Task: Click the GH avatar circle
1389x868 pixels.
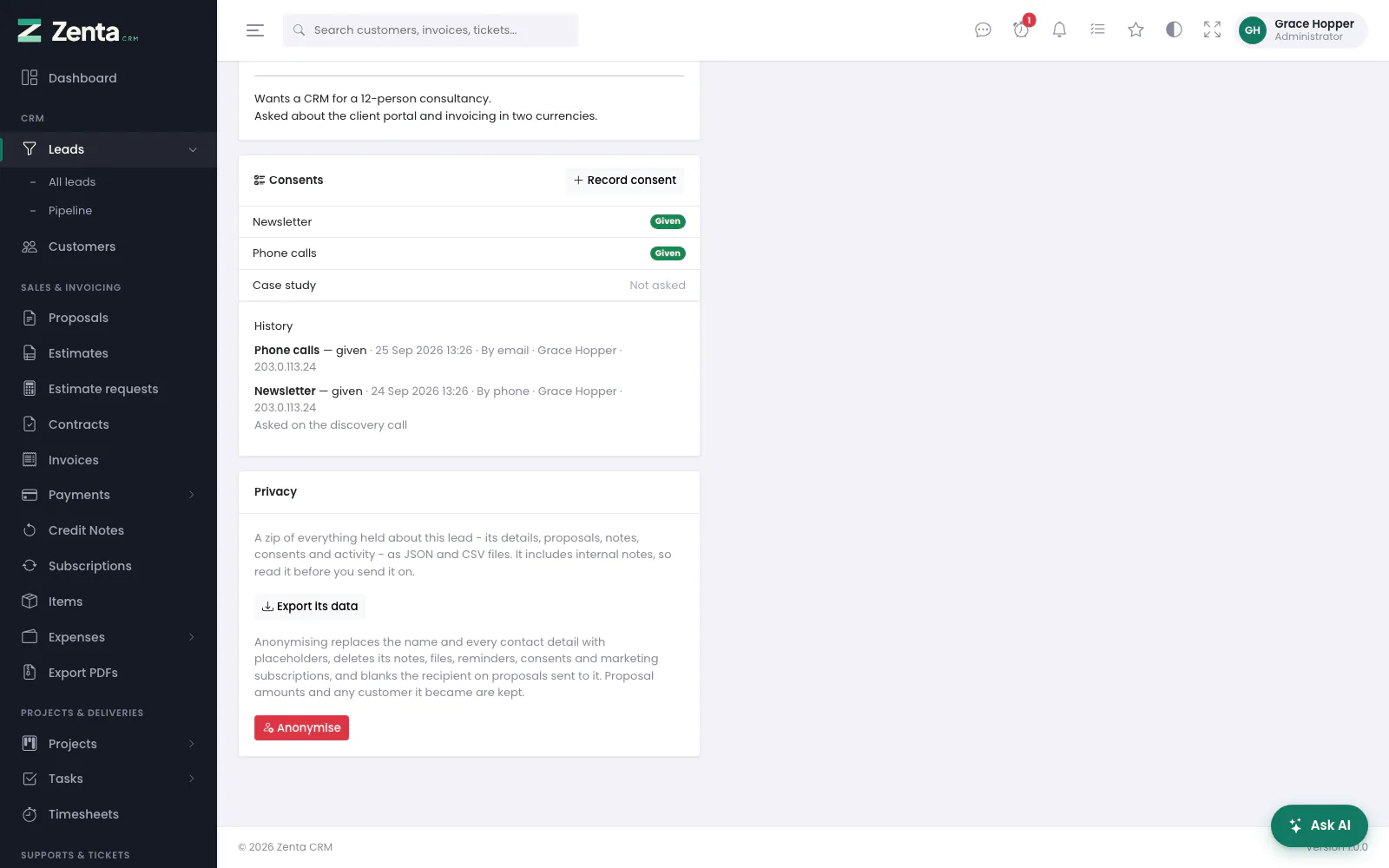Action: tap(1252, 30)
